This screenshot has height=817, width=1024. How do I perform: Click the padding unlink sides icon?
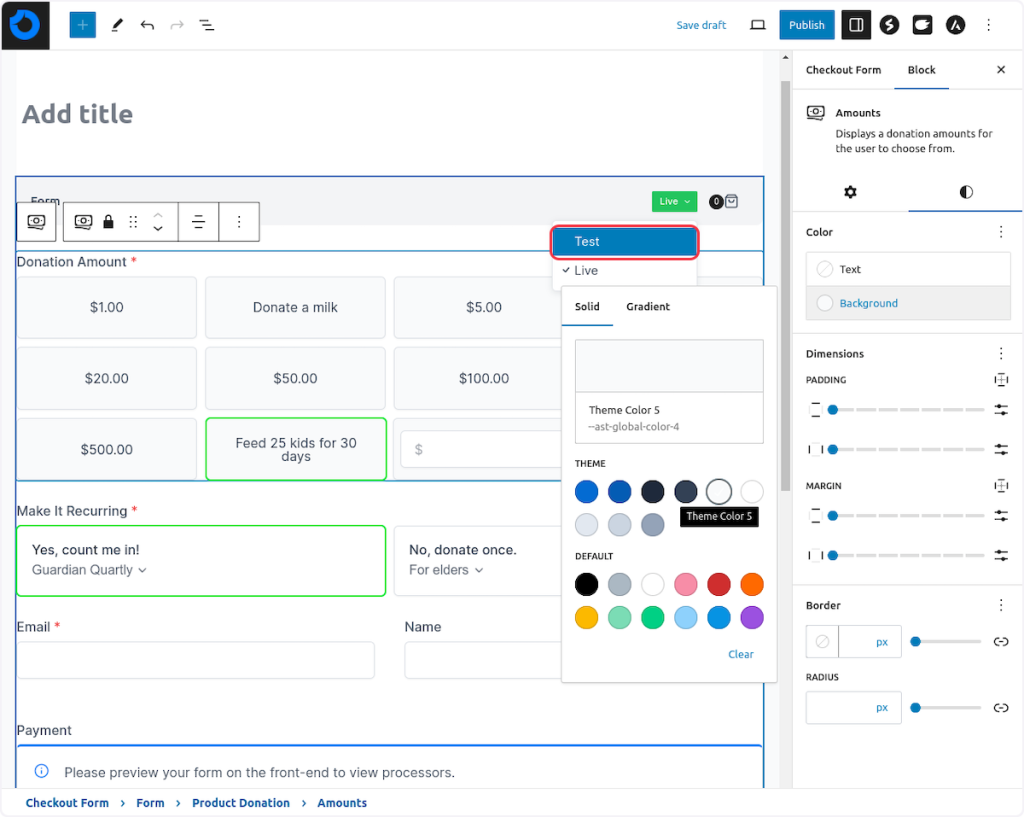[x=1000, y=380]
